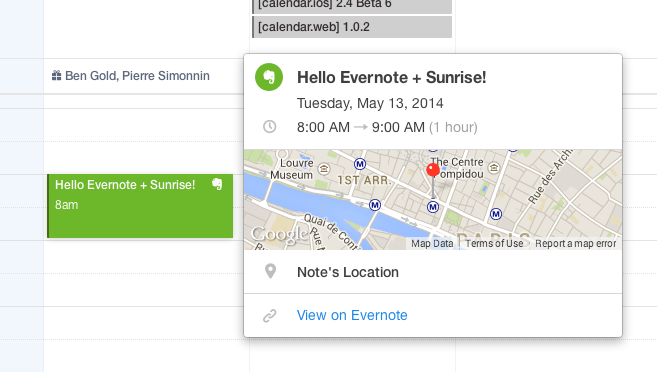Screen dimensions: 657x372
Task: Click the 8am label in green event
Action: click(x=67, y=205)
